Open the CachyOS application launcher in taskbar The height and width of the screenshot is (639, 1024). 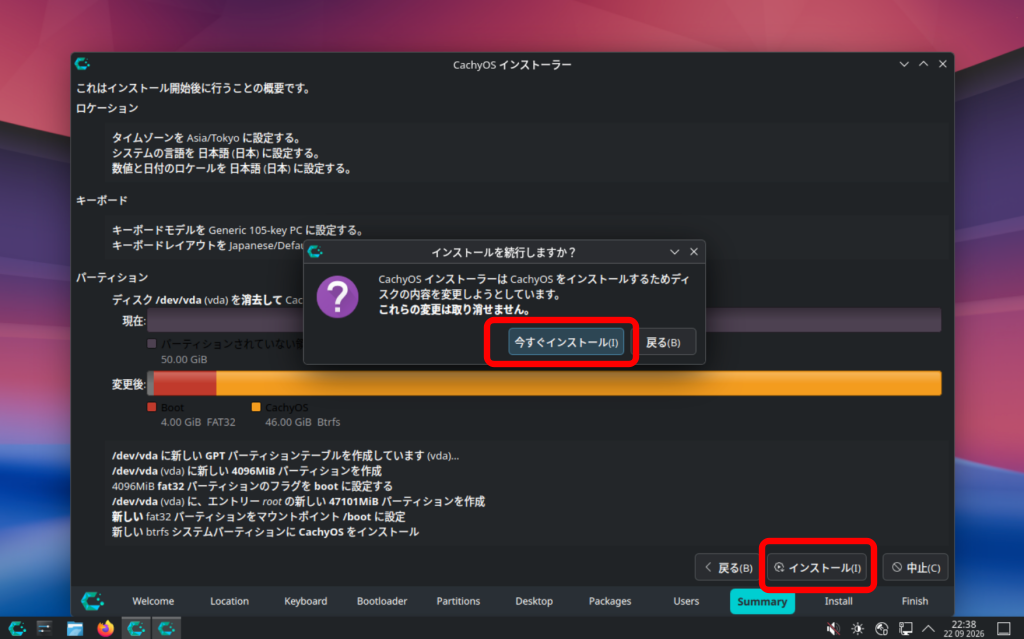click(17, 628)
